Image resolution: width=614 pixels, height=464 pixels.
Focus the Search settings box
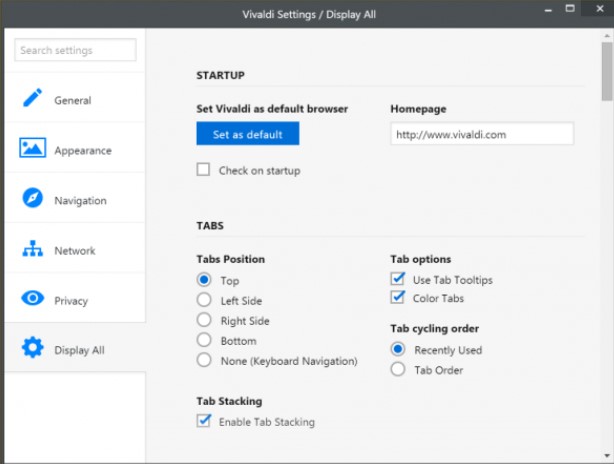pos(75,50)
